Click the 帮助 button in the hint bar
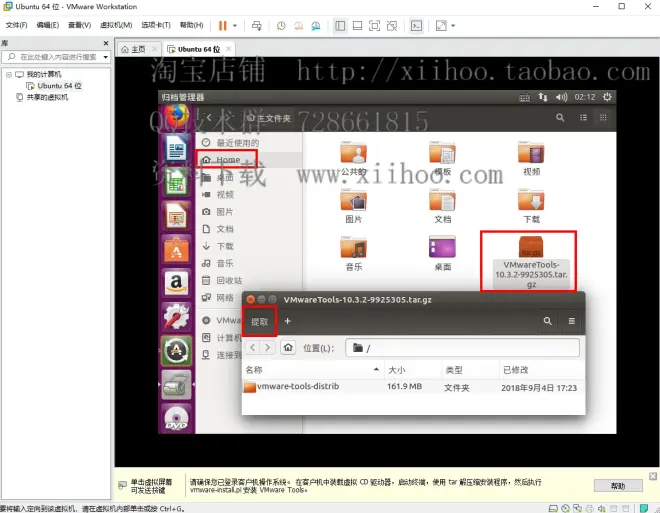This screenshot has width=660, height=513. pyautogui.click(x=618, y=486)
